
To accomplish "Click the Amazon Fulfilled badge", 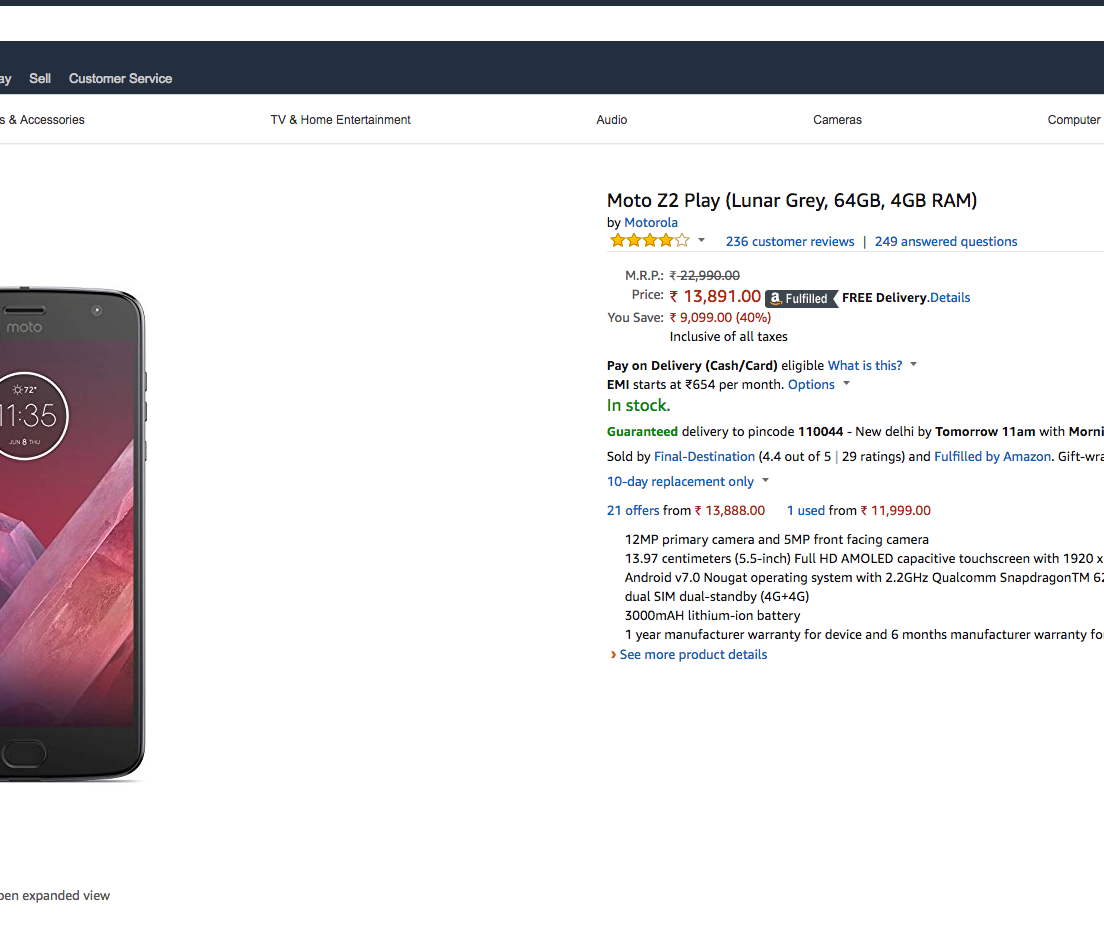I will coord(801,298).
